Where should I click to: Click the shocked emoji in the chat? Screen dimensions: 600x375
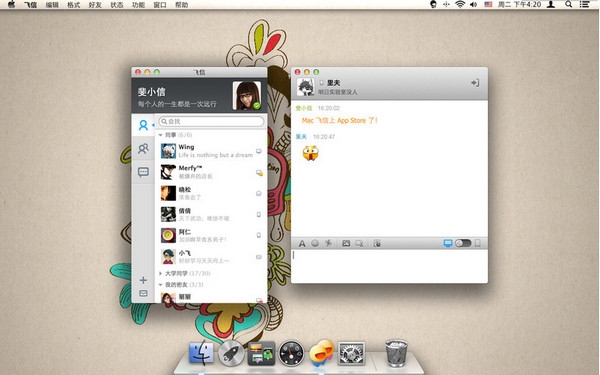tap(311, 153)
